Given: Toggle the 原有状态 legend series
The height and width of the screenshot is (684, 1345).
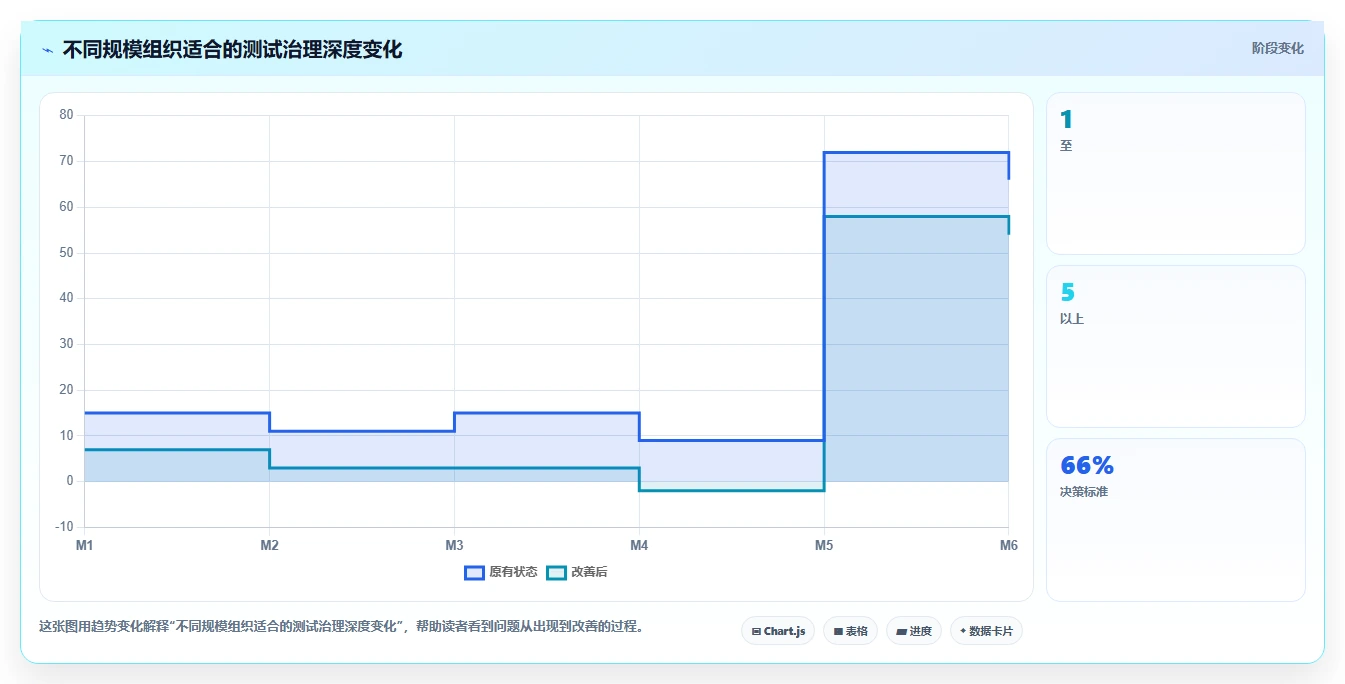Looking at the screenshot, I should click(x=501, y=572).
